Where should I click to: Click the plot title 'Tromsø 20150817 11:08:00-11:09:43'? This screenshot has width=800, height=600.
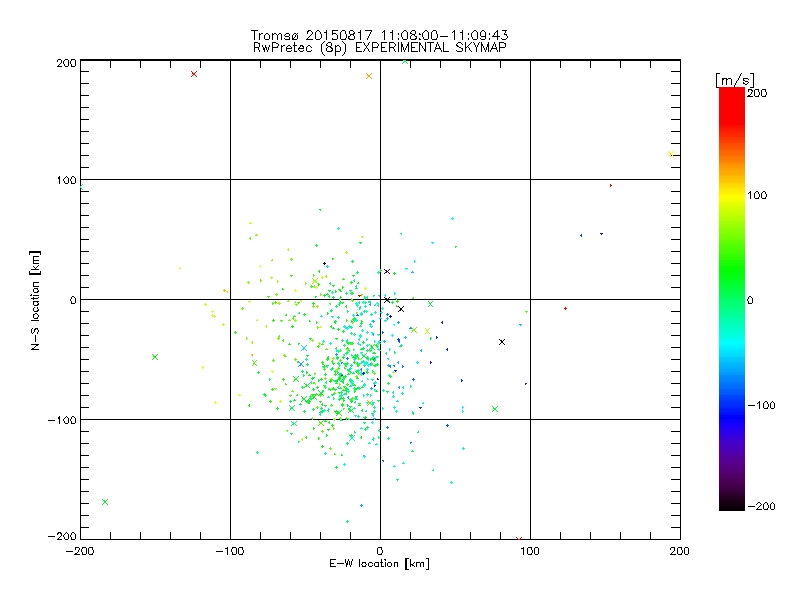[x=379, y=35]
